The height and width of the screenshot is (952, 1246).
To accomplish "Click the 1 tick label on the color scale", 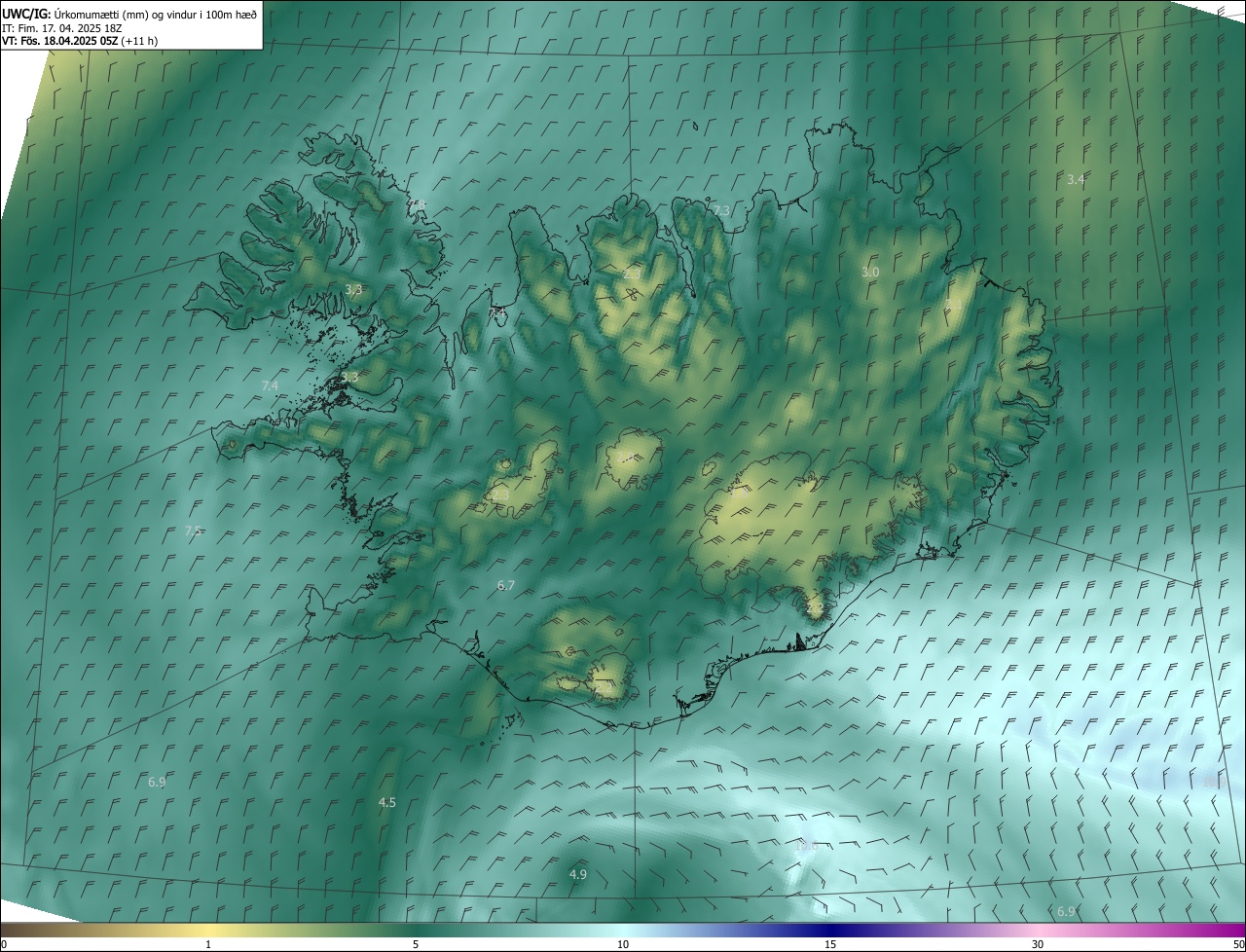I will (208, 944).
